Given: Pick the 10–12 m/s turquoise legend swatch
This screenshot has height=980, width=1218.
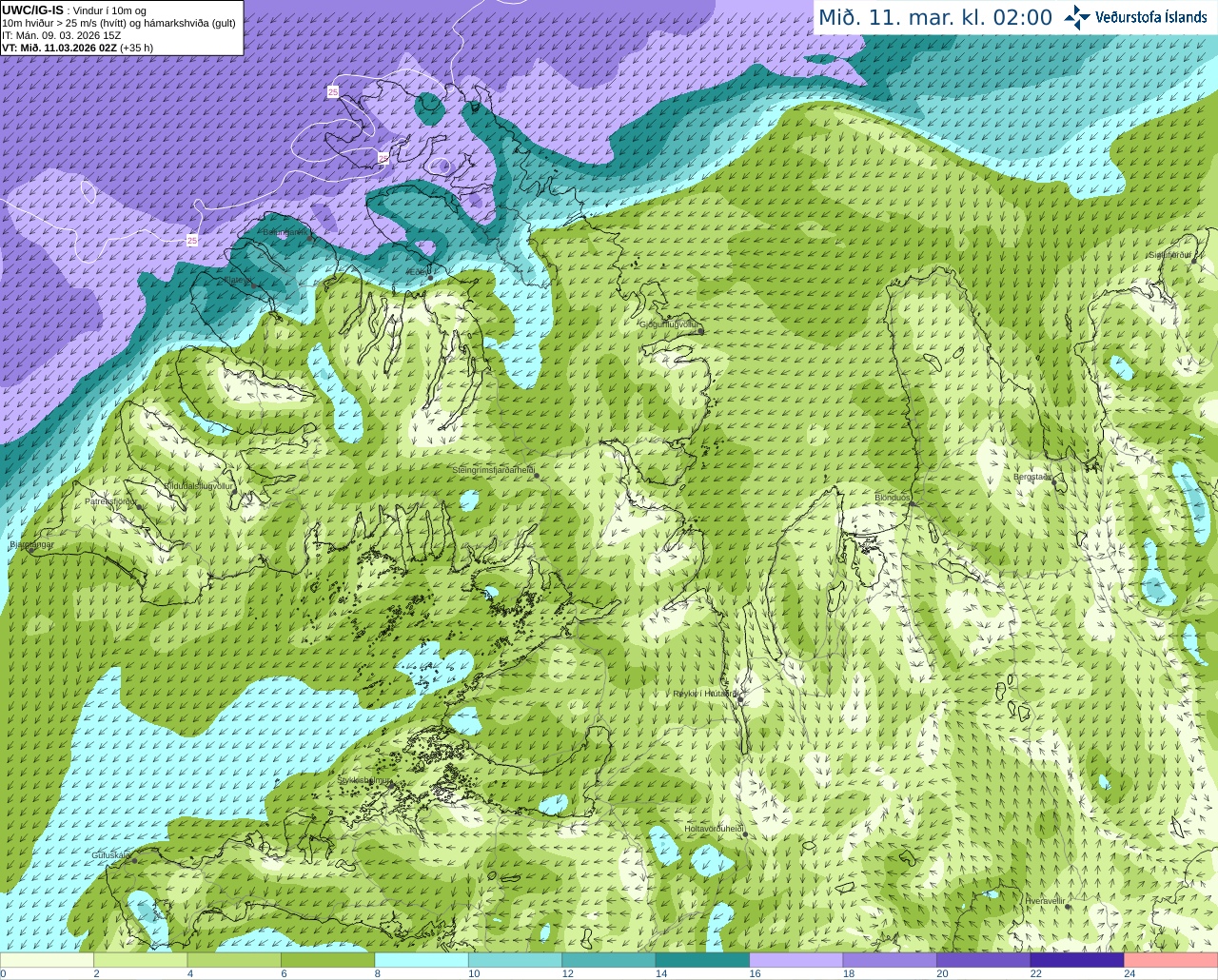Looking at the screenshot, I should coord(516,960).
